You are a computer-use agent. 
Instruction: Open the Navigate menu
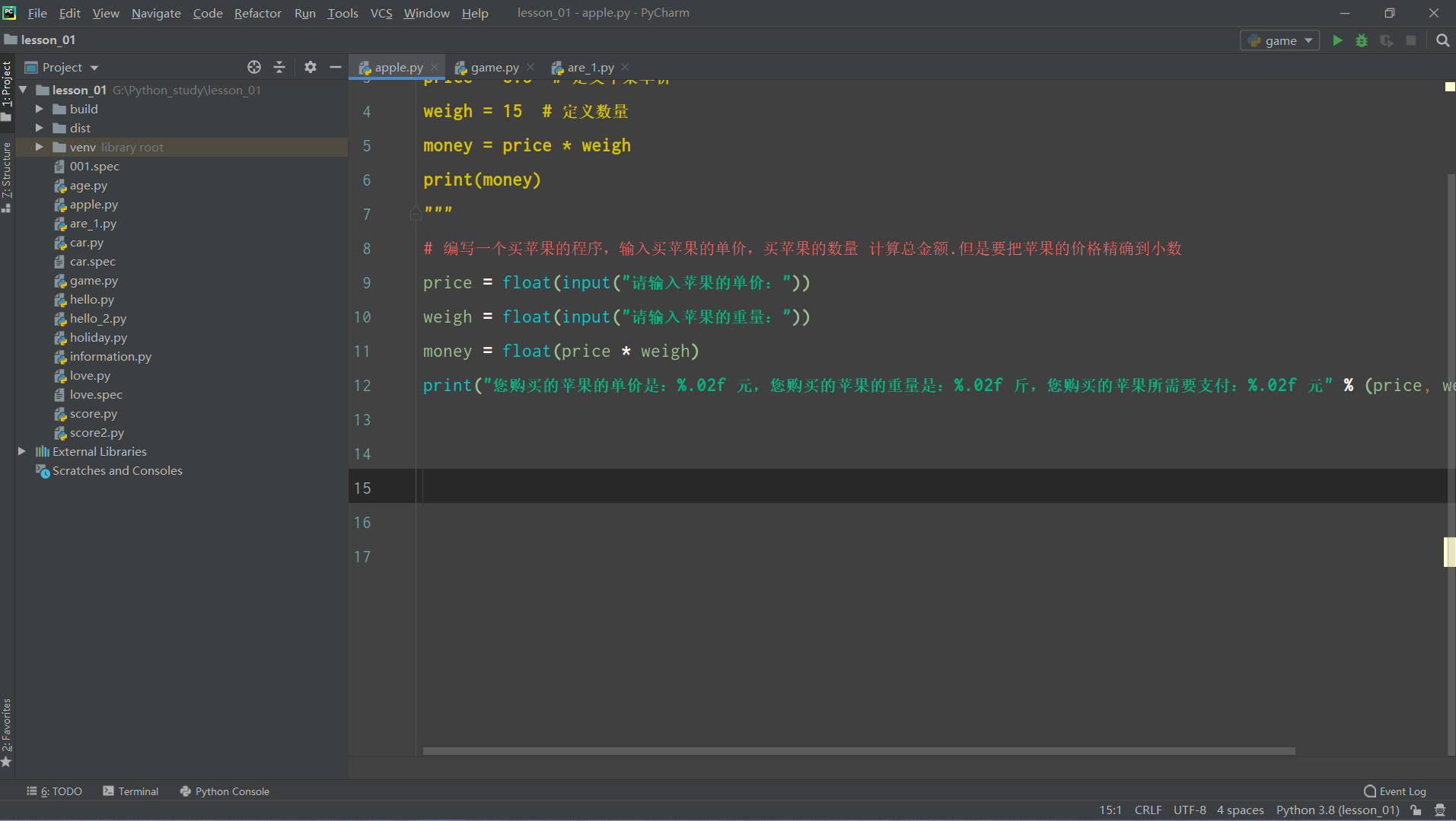tap(156, 13)
